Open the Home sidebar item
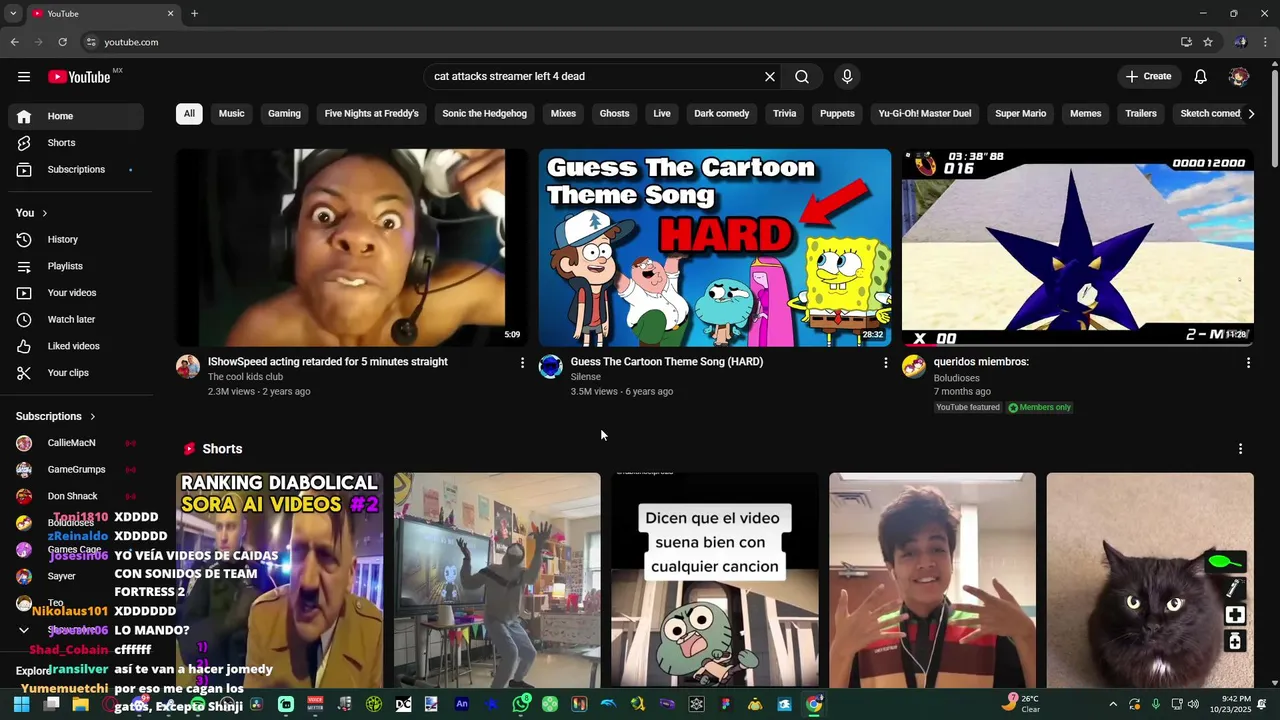1280x720 pixels. coord(76,116)
